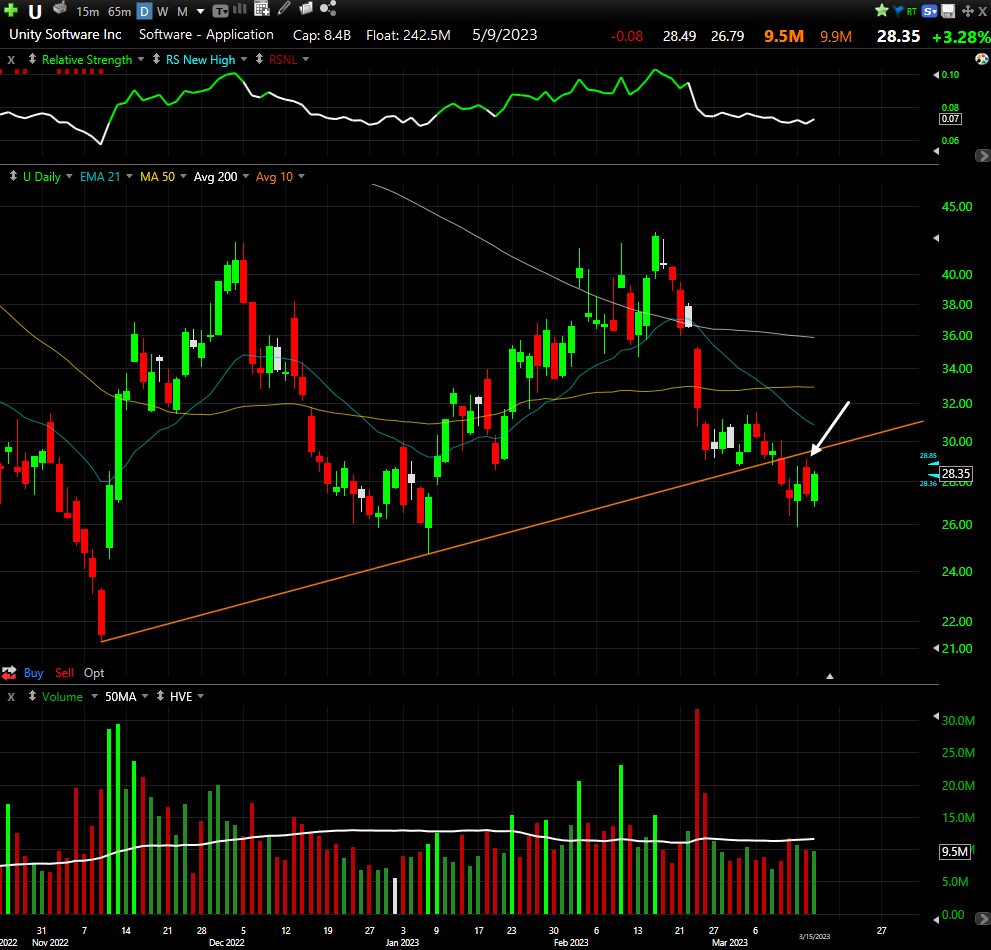Click the small triangle marker below the price chart

click(830, 676)
